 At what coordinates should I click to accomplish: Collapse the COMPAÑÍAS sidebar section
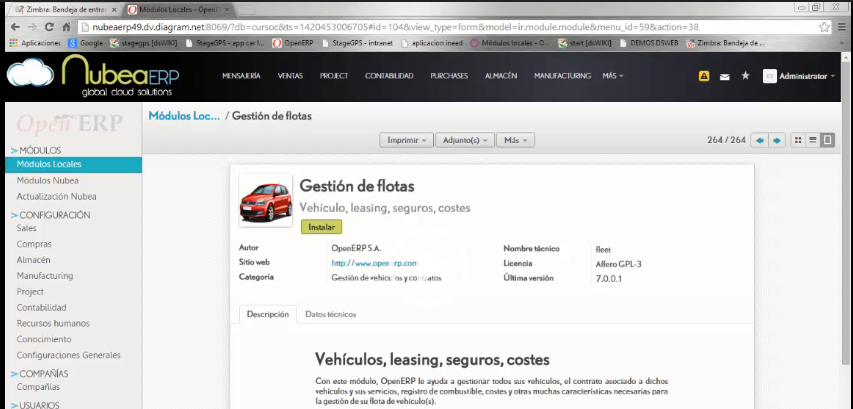39,374
